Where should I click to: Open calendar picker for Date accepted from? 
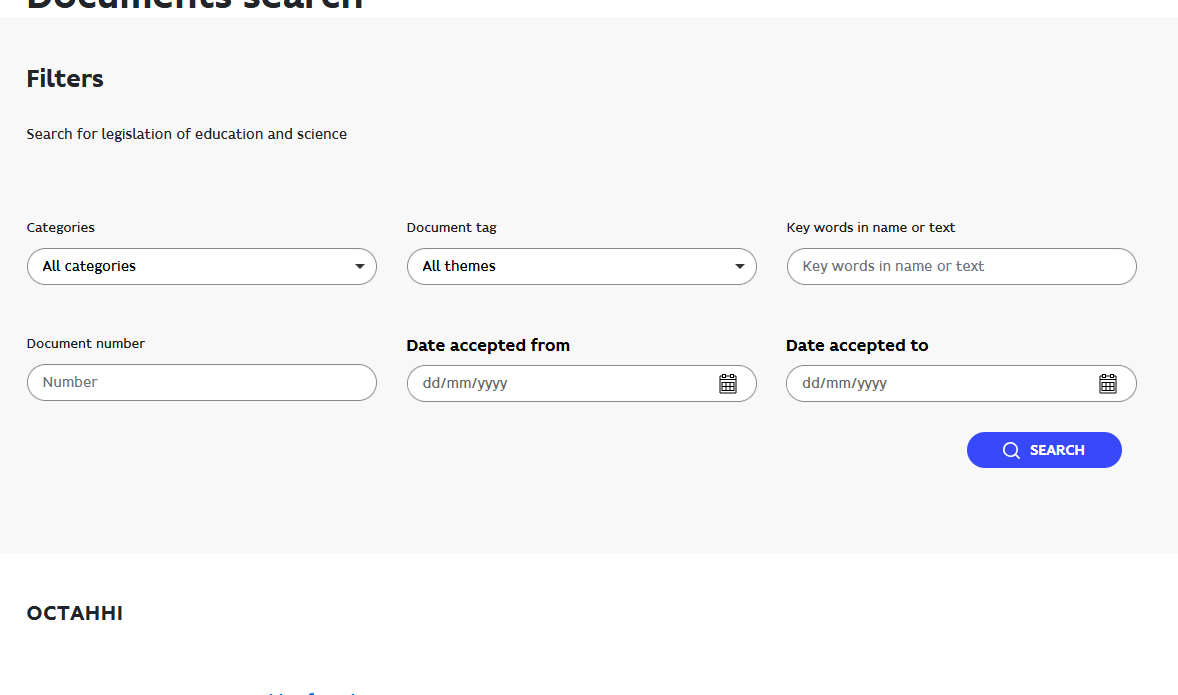point(728,384)
